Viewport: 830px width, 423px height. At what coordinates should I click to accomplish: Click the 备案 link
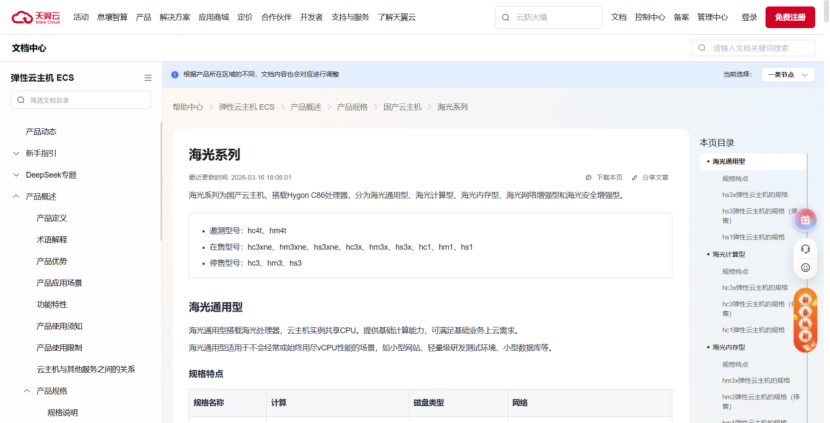(x=681, y=17)
